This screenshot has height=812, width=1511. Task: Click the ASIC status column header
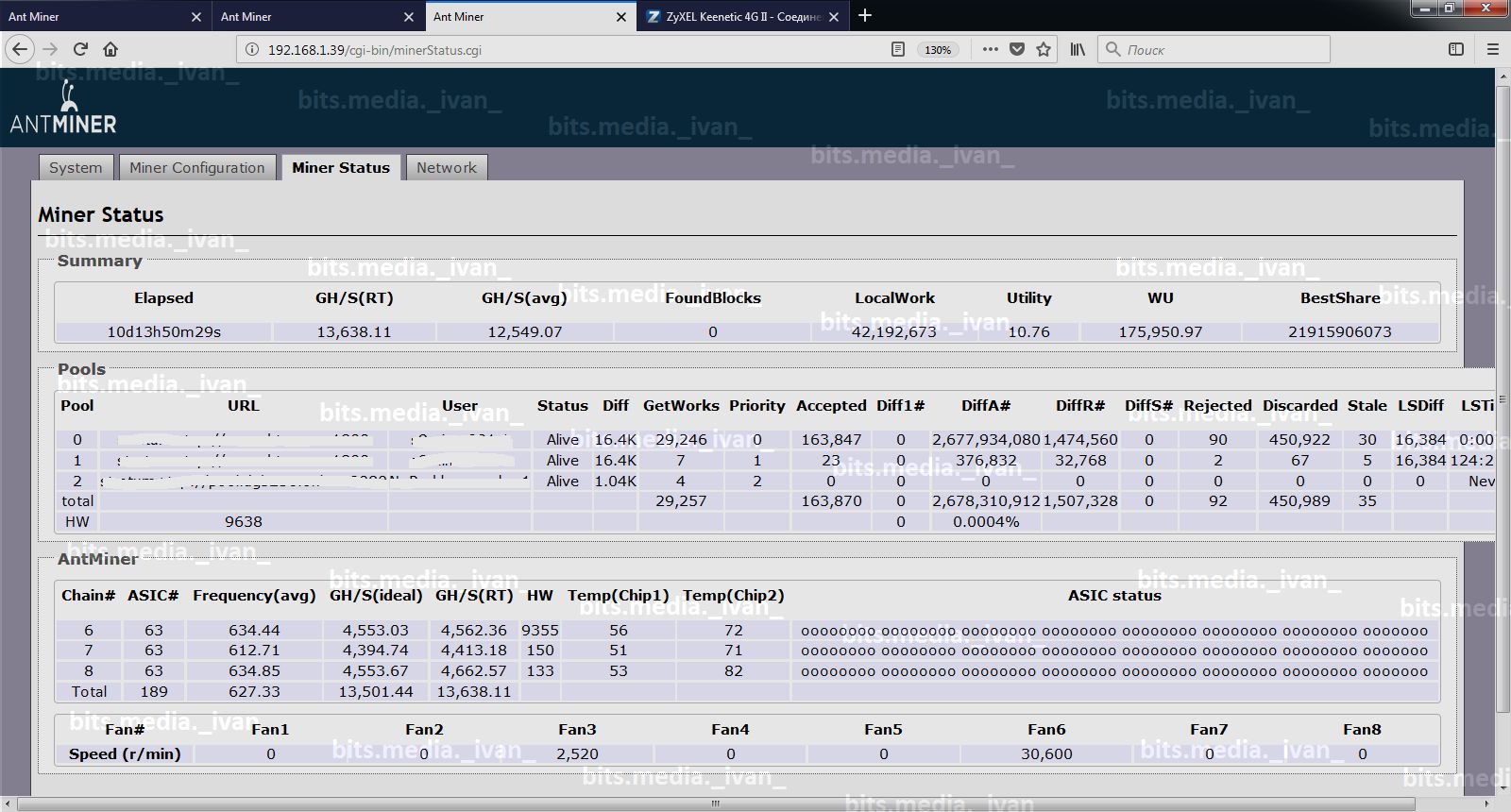coord(1114,595)
